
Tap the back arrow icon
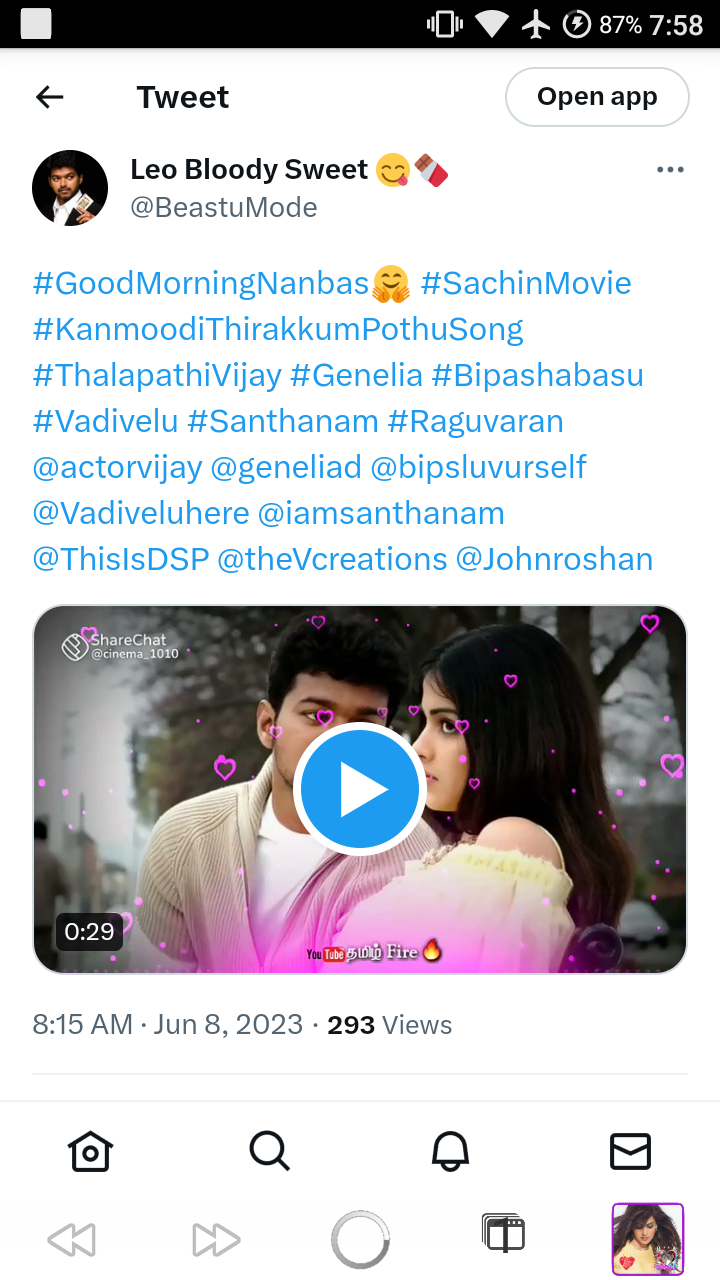click(49, 97)
